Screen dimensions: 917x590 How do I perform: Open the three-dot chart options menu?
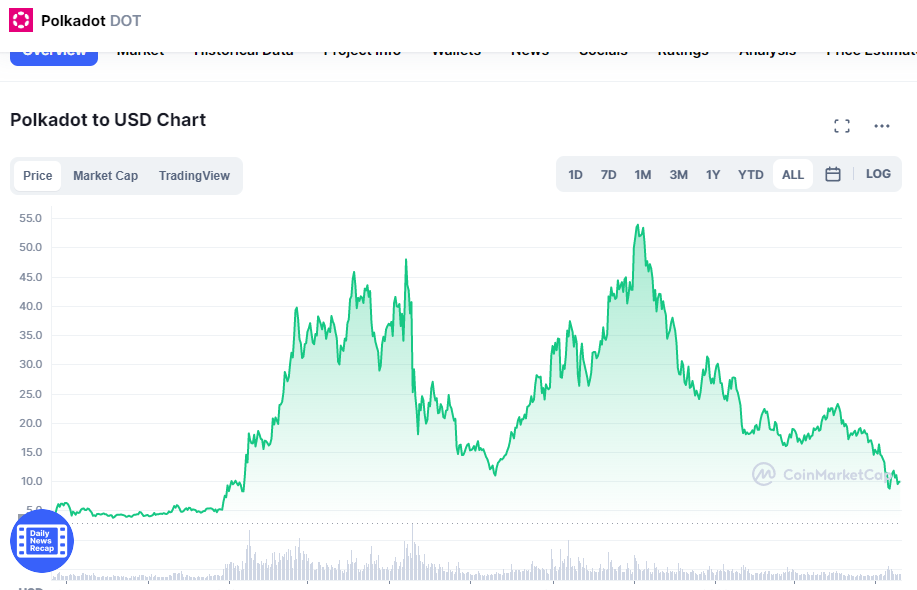click(881, 125)
